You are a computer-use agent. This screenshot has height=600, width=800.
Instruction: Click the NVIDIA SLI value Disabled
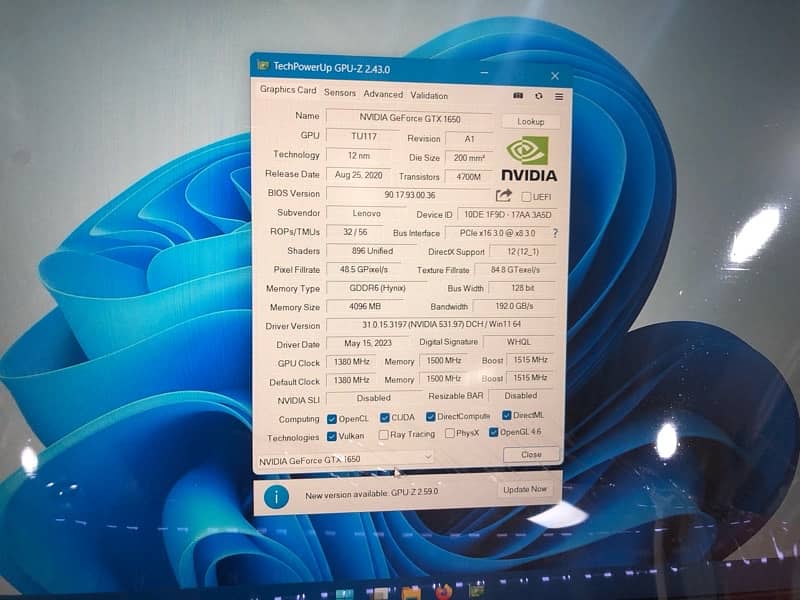click(x=373, y=398)
